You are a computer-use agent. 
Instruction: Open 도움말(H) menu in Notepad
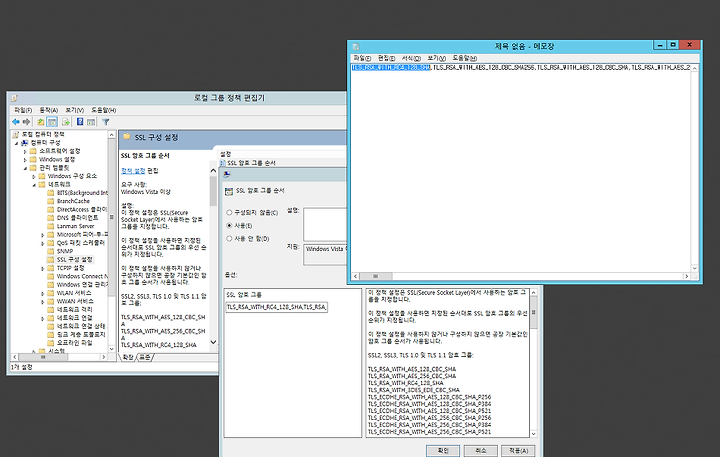[x=464, y=58]
